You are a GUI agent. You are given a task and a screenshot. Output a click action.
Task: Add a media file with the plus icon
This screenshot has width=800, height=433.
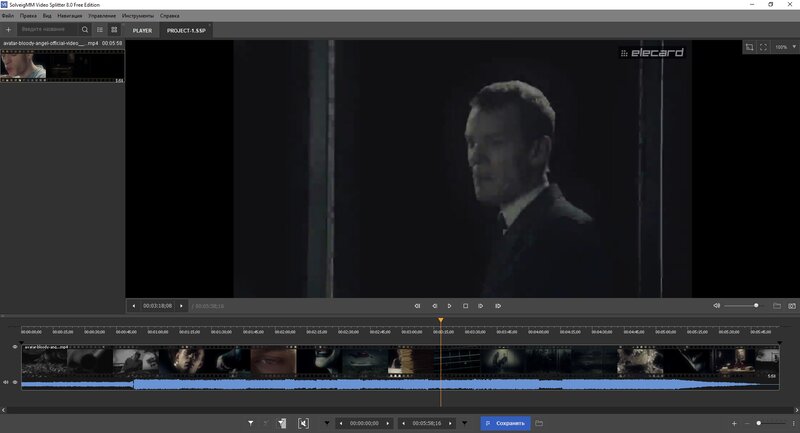tap(8, 30)
